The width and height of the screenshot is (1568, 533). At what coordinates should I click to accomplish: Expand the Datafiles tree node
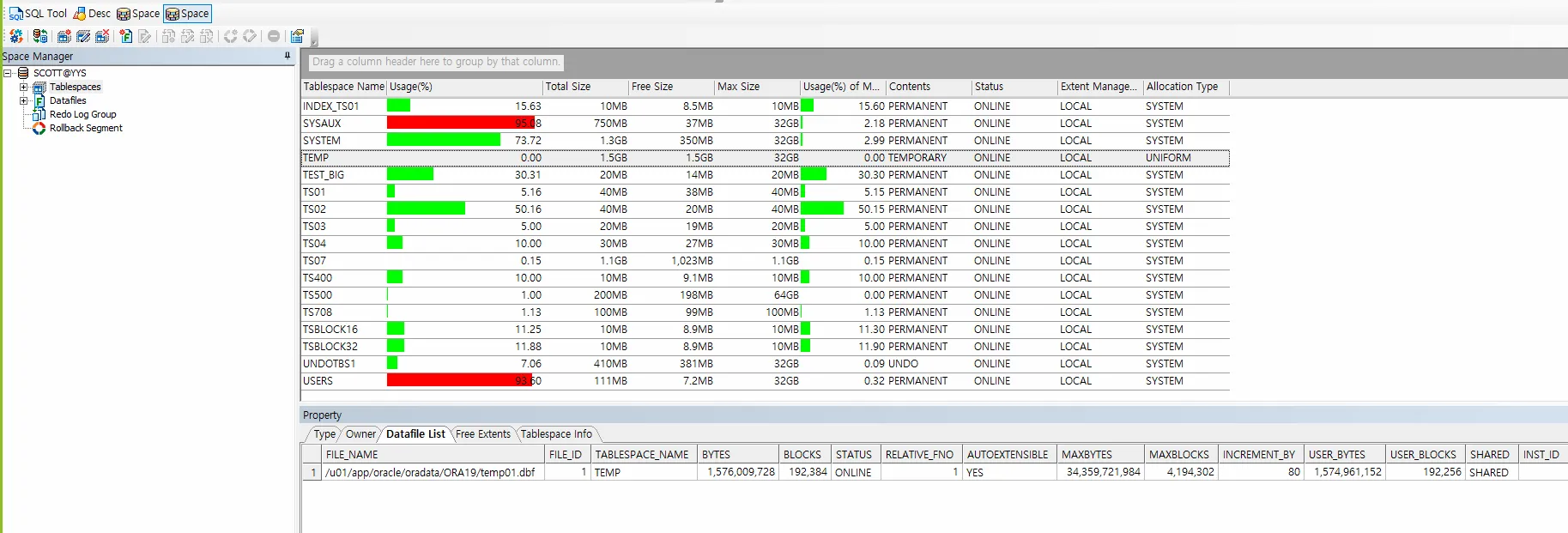pos(23,100)
